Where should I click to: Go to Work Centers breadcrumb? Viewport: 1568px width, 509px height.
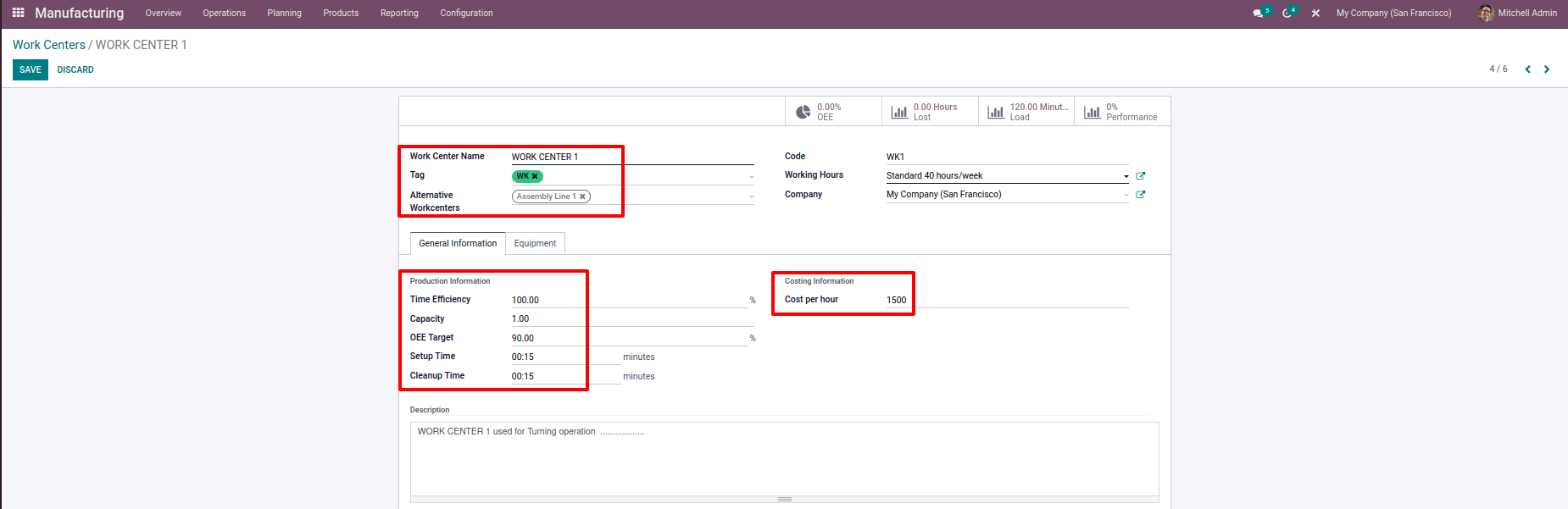click(49, 45)
